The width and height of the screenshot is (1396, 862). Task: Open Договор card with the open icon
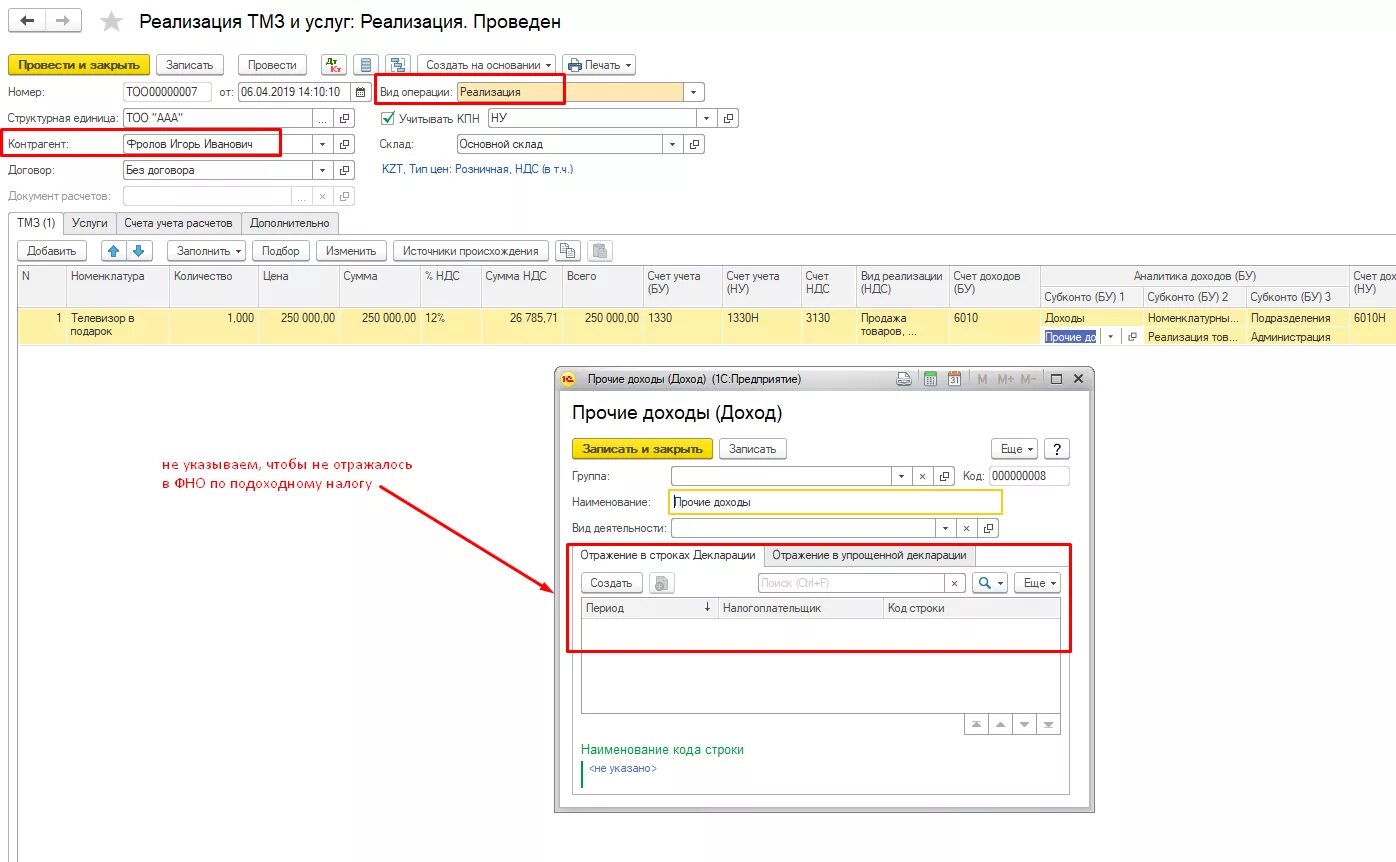(x=346, y=170)
